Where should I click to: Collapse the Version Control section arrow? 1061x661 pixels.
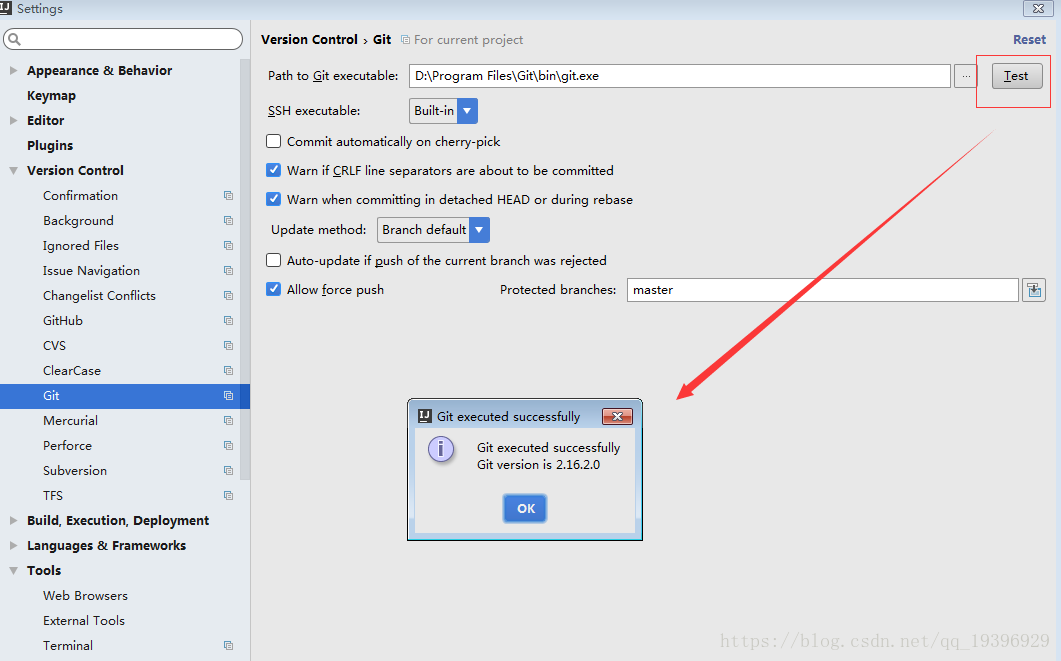pos(14,170)
